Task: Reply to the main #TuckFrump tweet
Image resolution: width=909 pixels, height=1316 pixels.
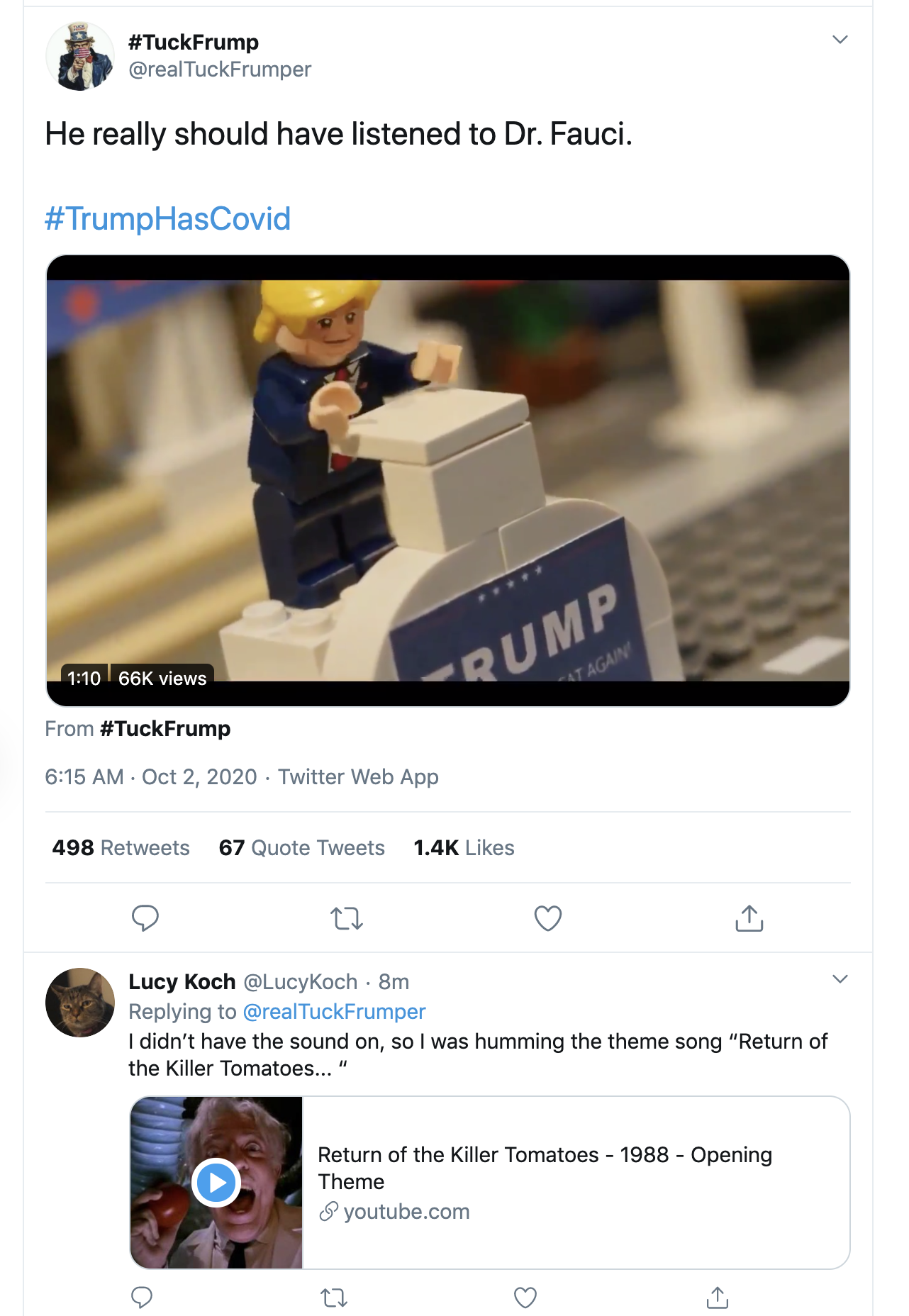Action: (x=145, y=918)
